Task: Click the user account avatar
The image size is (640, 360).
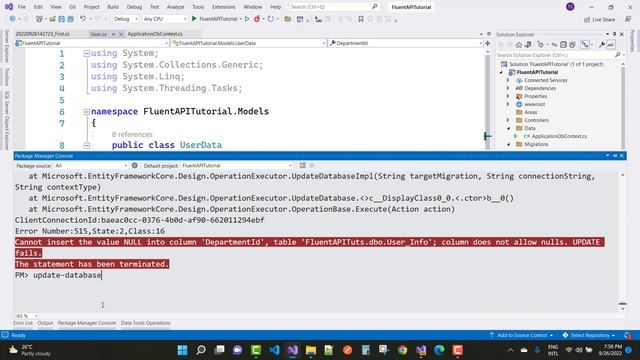Action: [x=570, y=7]
